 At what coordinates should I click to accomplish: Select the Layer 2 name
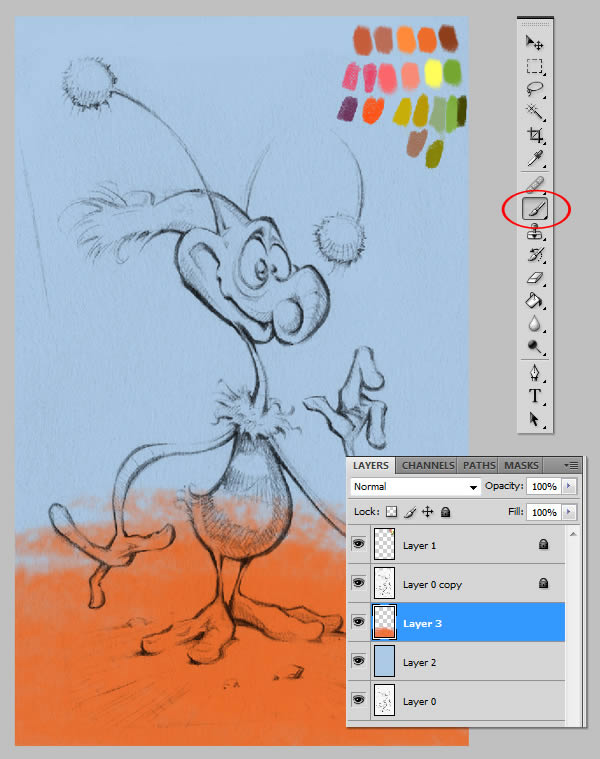point(420,663)
